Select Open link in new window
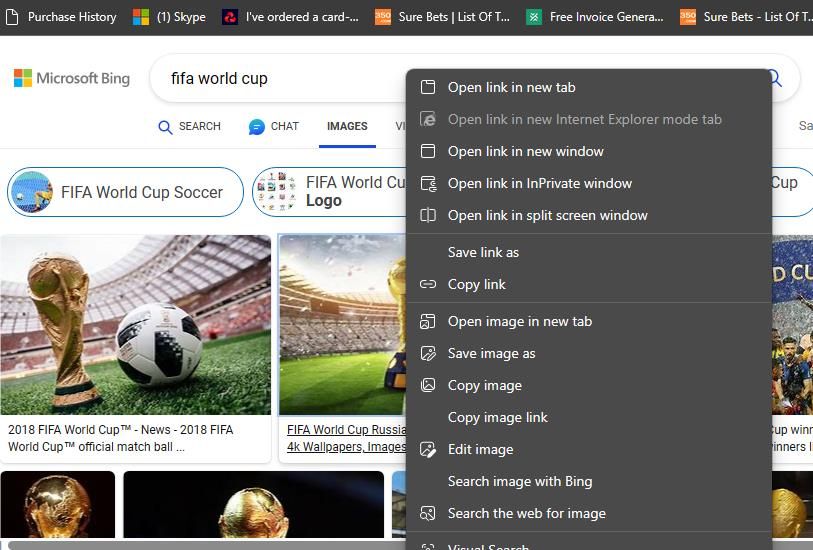 [x=589, y=151]
